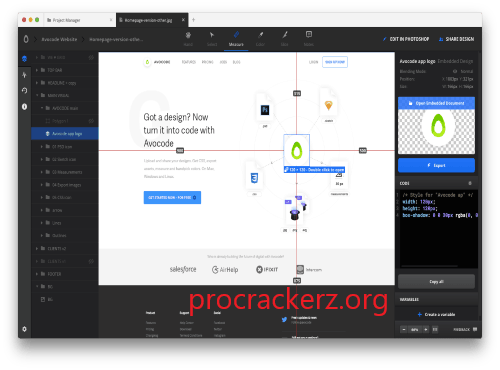Screen dimensions: 500x370
Task: Zoom in with the plus button
Action: [426, 329]
